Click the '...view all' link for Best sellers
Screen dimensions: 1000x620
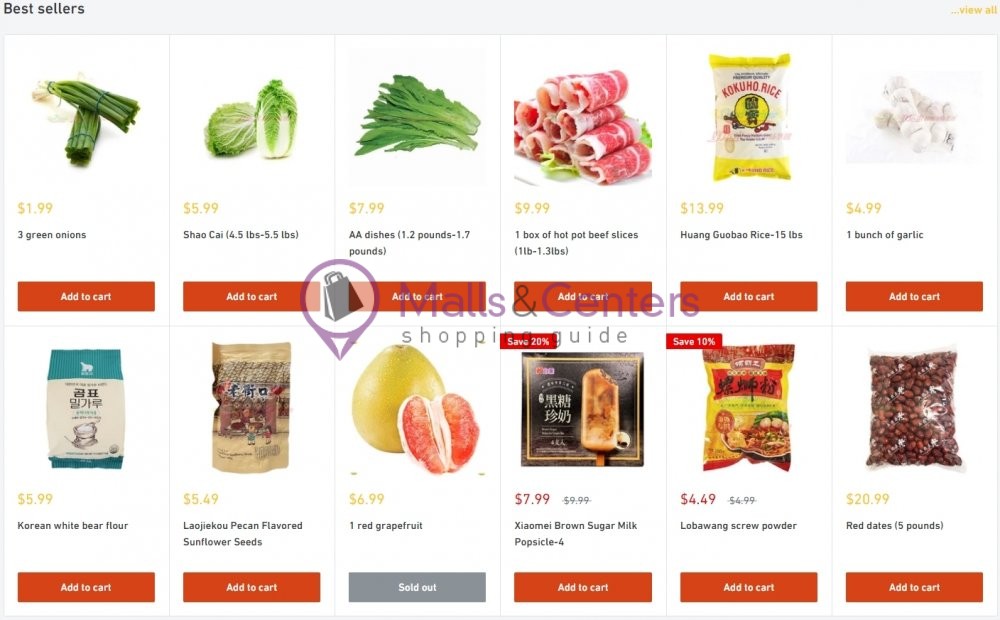(972, 9)
